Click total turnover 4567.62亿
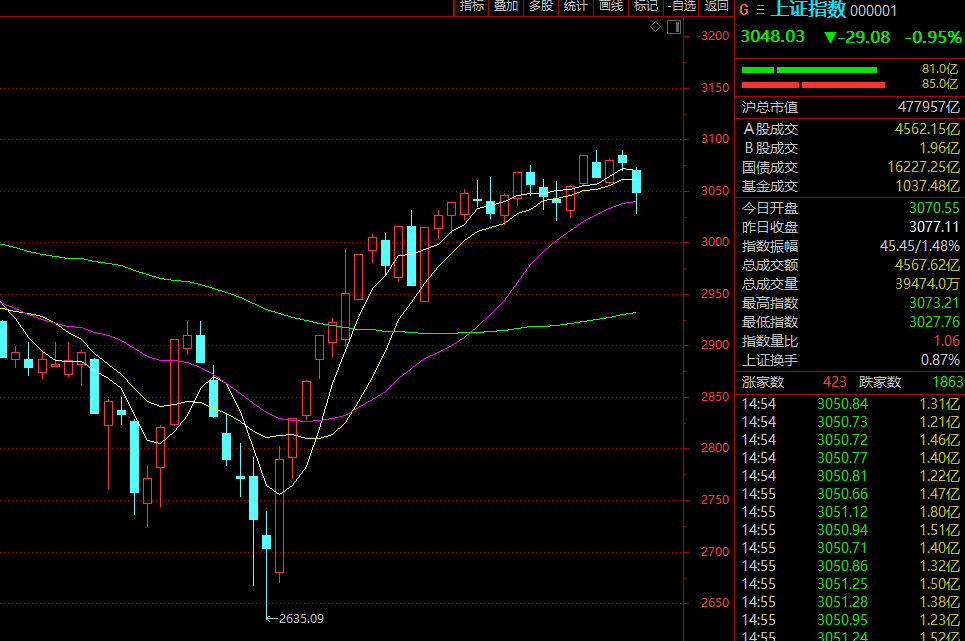The height and width of the screenshot is (641, 965). click(927, 265)
